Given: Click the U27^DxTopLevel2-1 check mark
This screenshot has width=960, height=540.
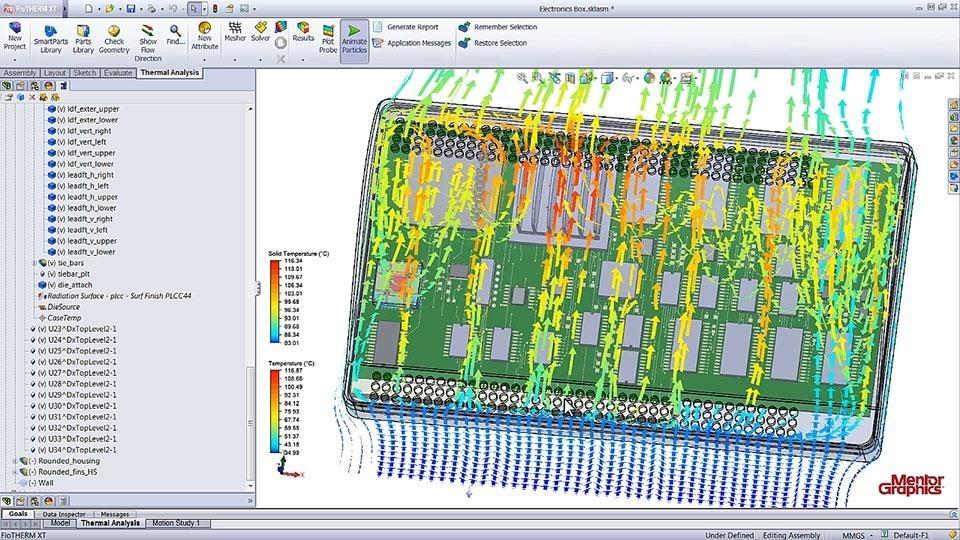Looking at the screenshot, I should click(x=33, y=373).
